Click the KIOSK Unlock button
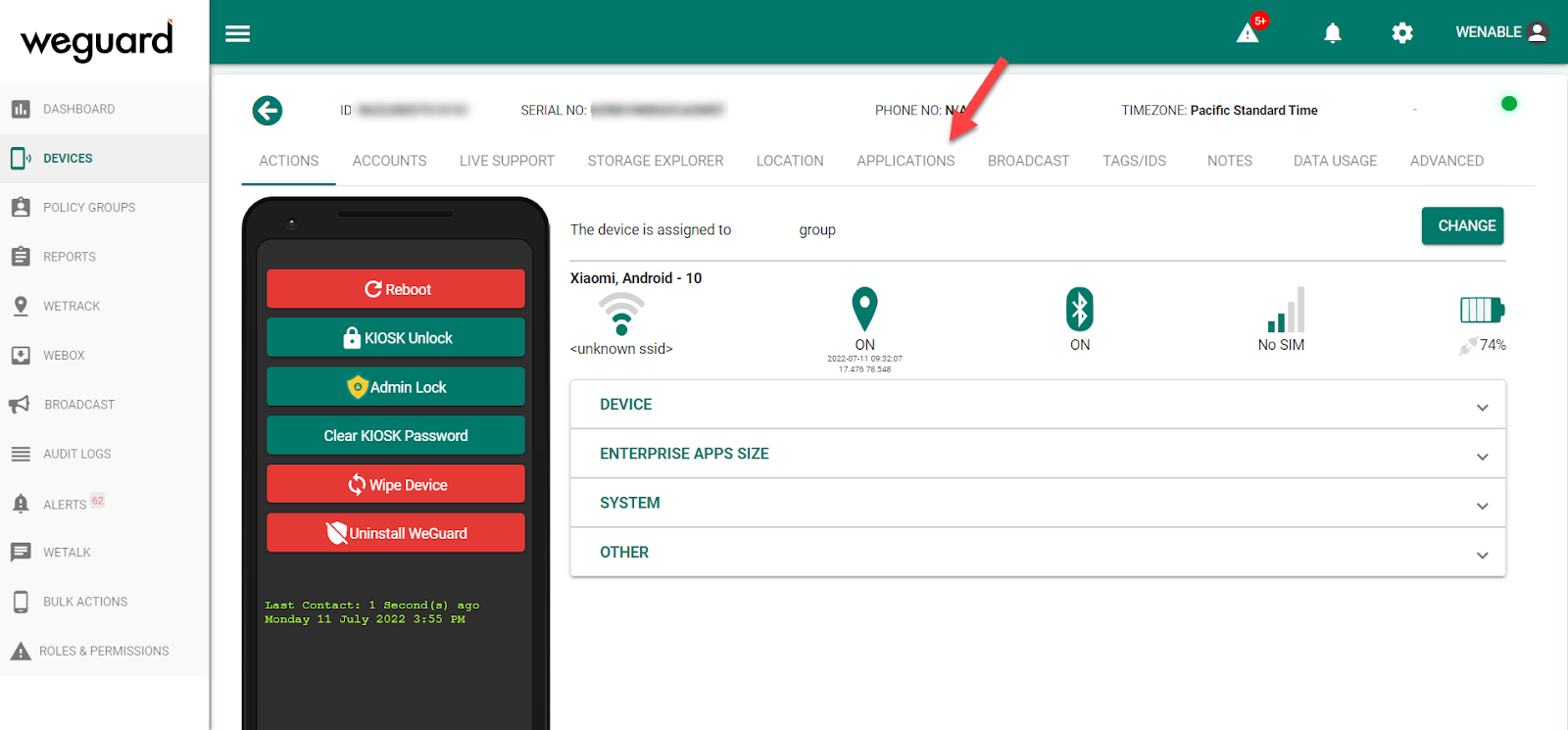Screen dimensions: 1568x730 pos(396,338)
